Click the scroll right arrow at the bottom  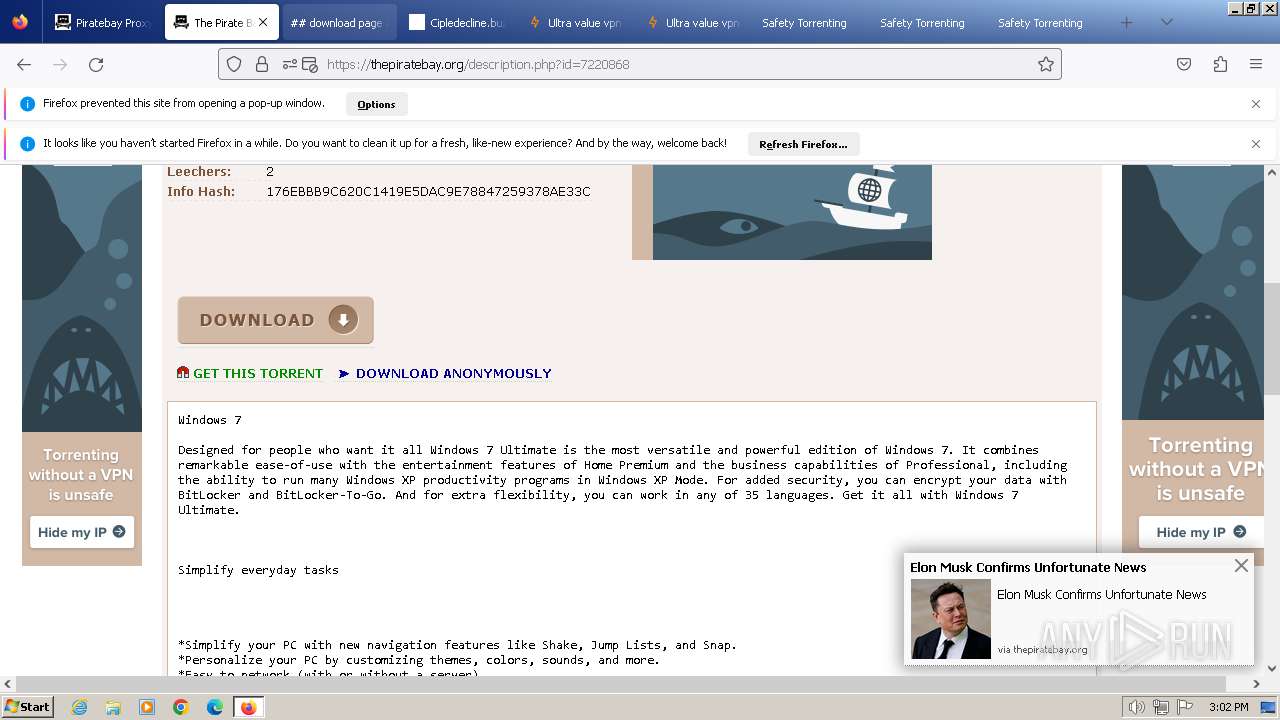coord(1257,684)
